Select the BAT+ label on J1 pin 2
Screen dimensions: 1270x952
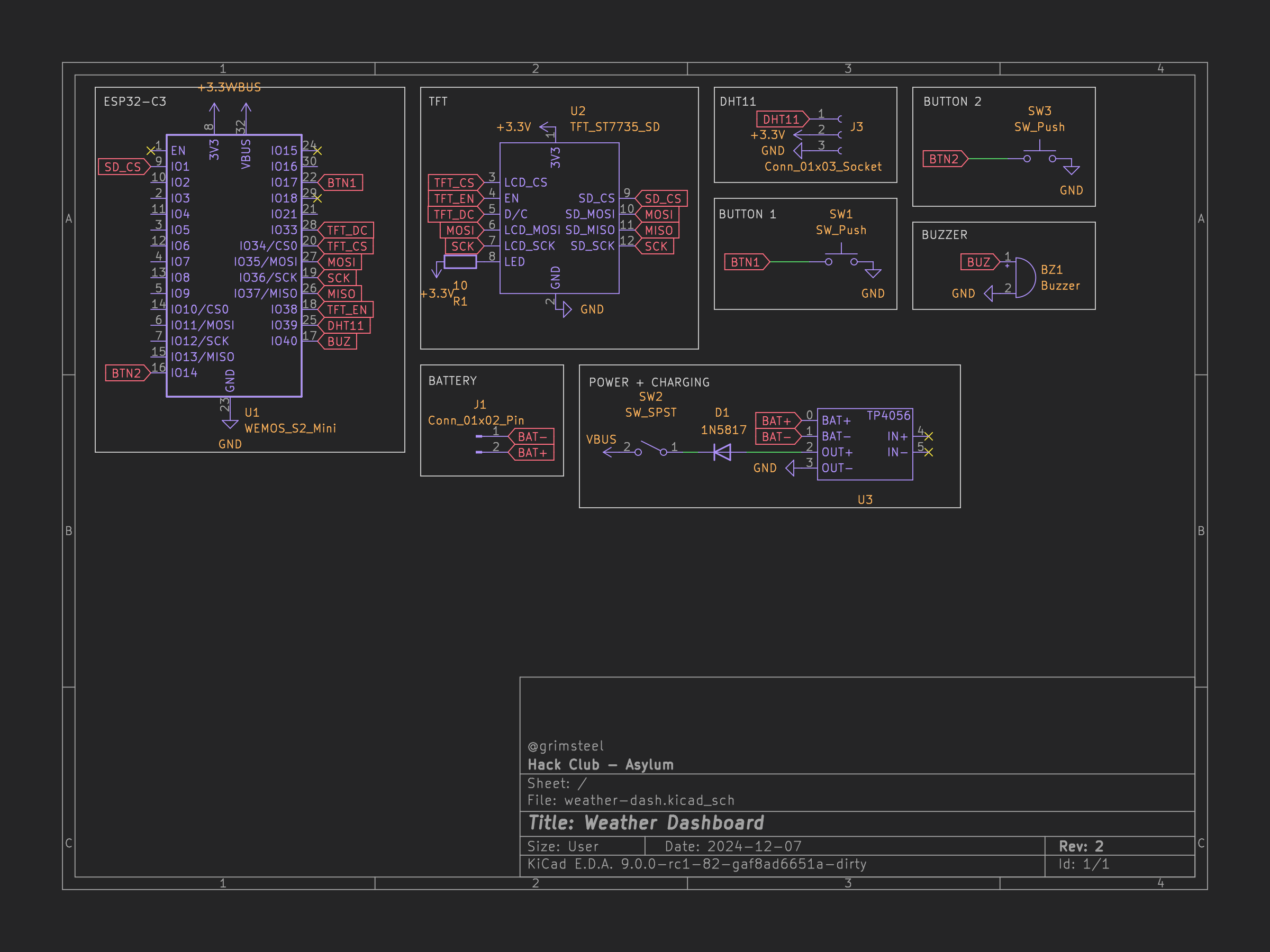531,453
